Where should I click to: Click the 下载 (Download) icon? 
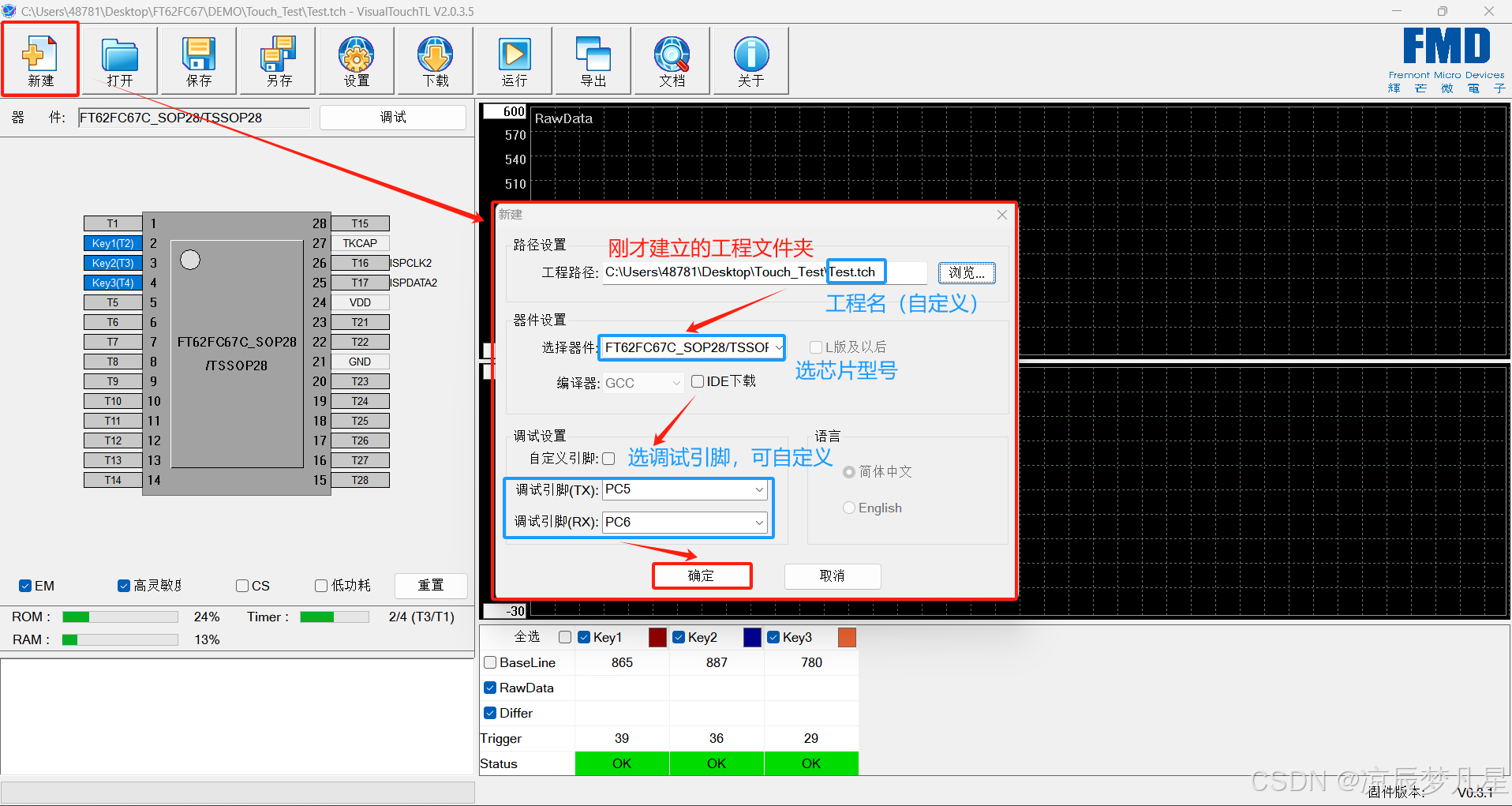pos(436,60)
